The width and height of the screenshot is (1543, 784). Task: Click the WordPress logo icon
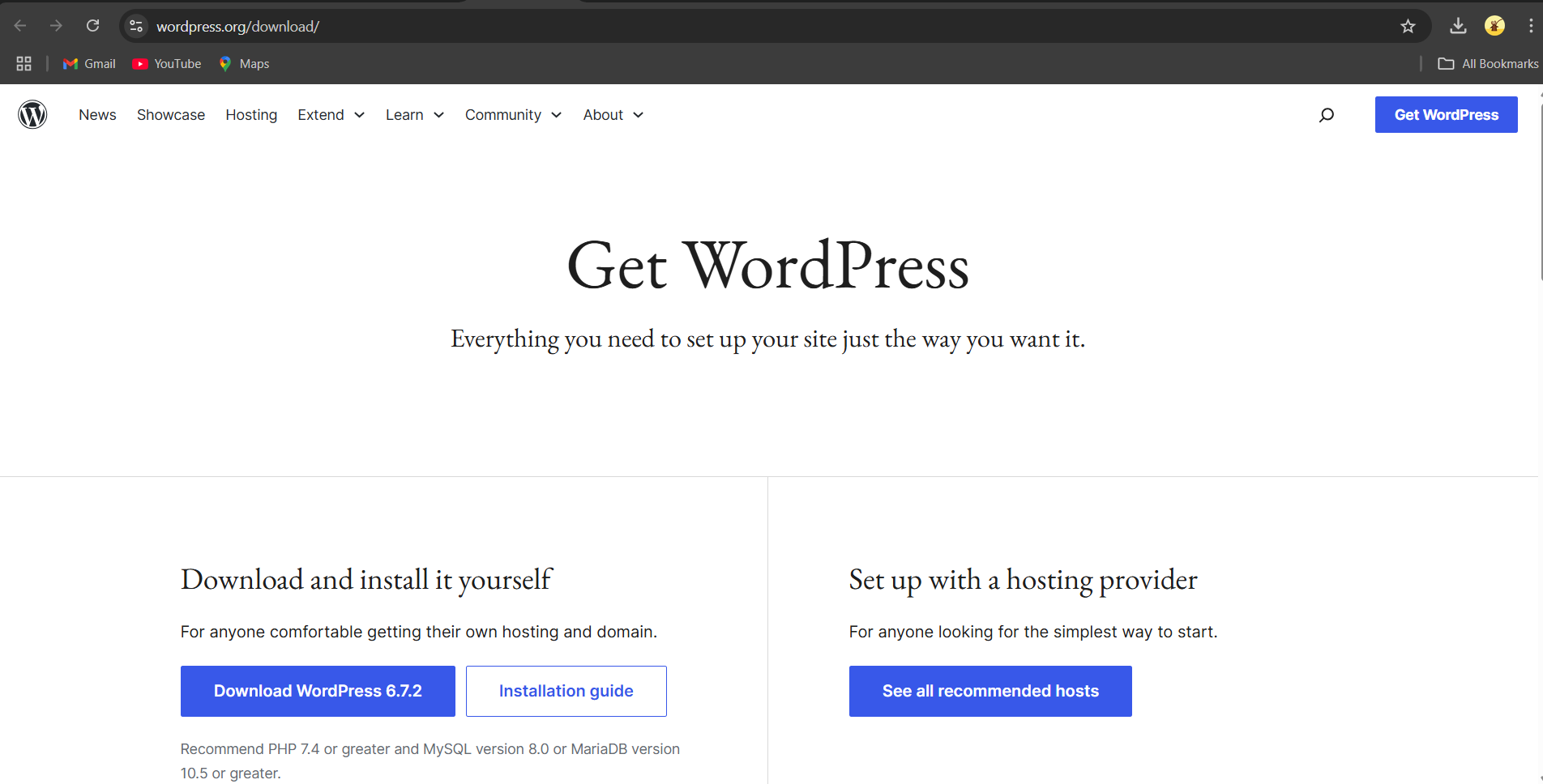tap(32, 114)
